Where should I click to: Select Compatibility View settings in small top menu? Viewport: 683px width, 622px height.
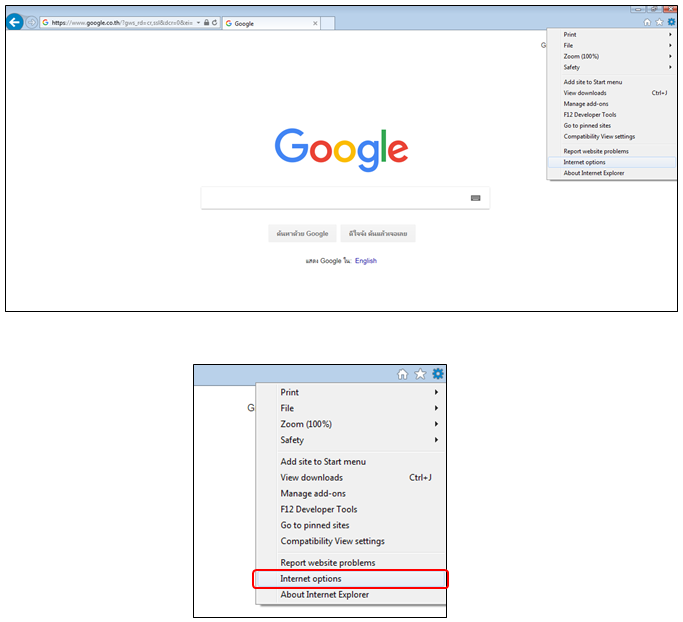point(612,136)
